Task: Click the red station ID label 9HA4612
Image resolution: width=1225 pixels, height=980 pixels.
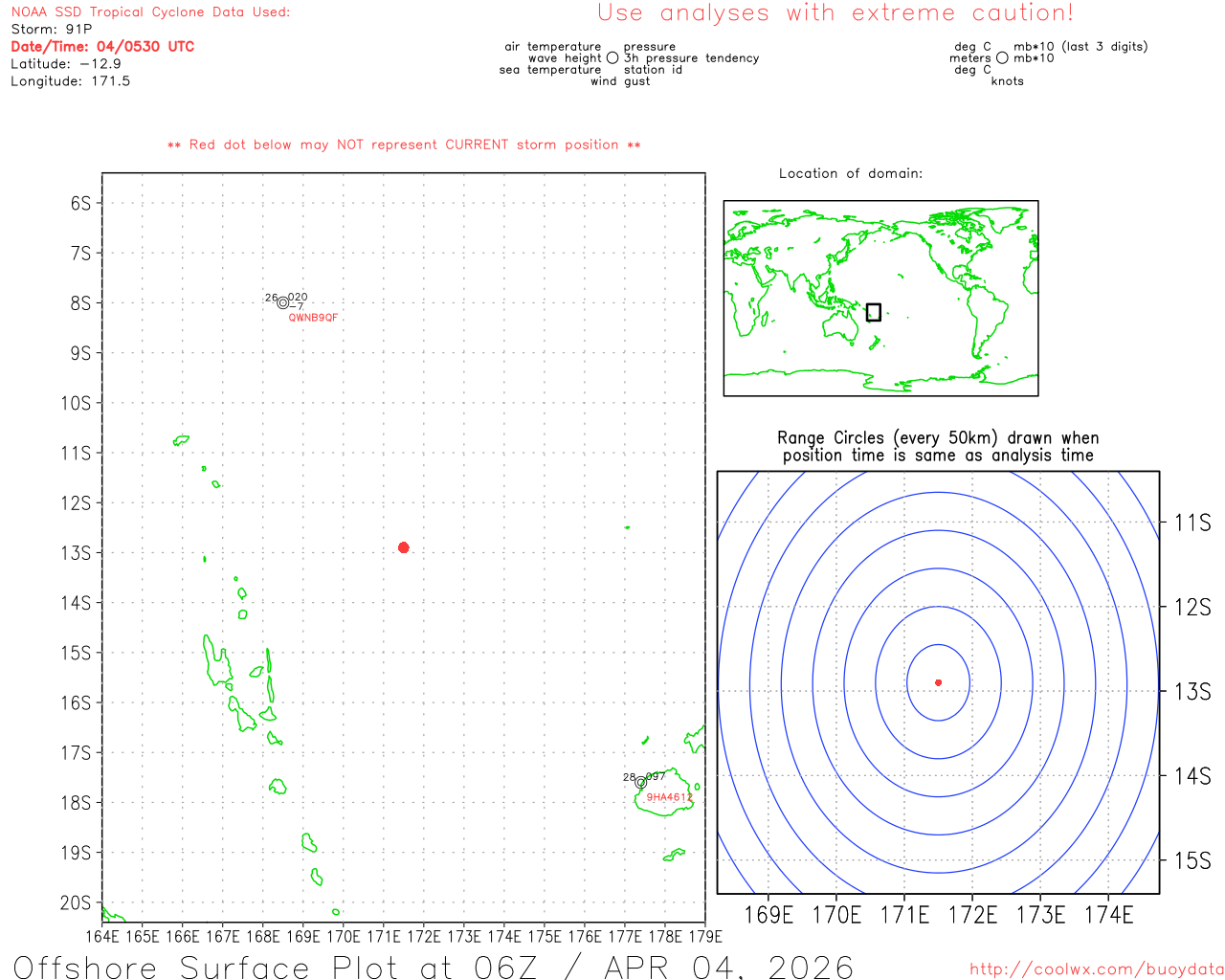Action: (669, 797)
